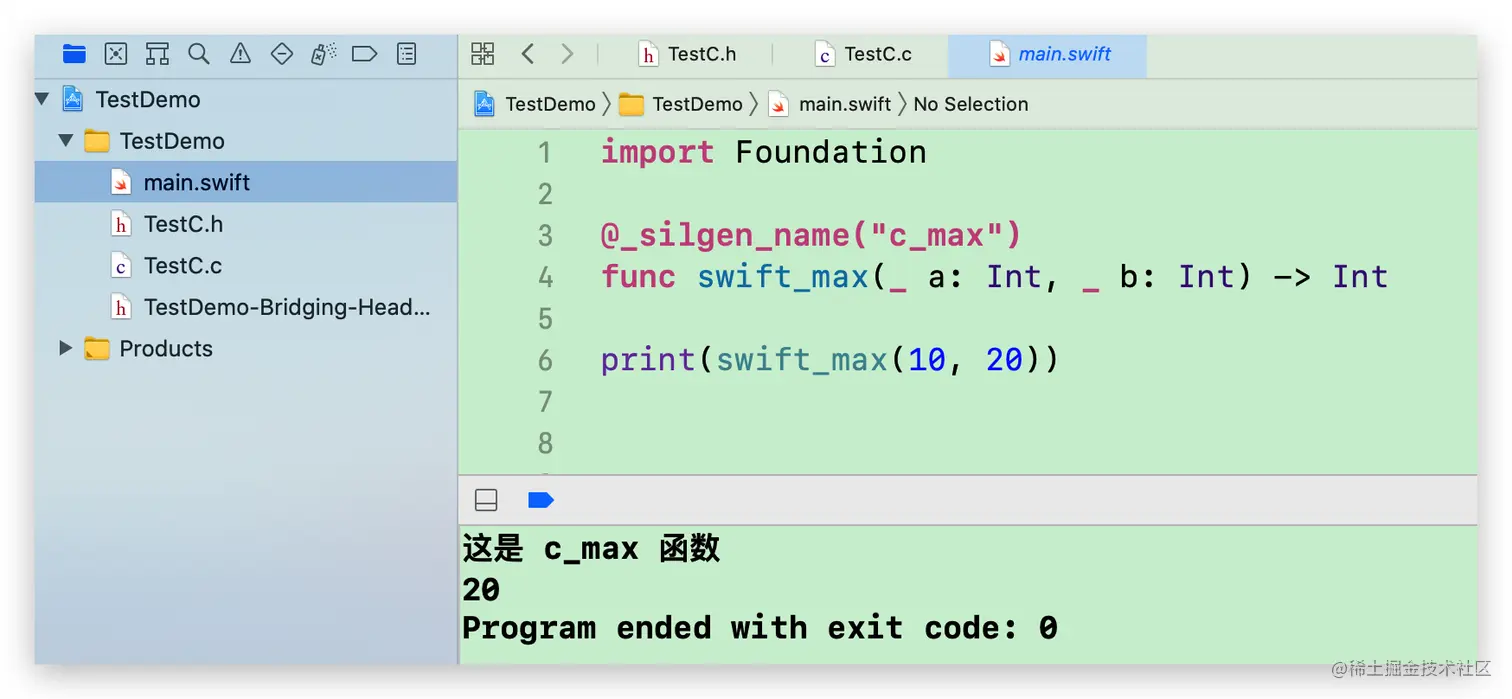
Task: Open the Report navigator icon
Action: point(407,54)
